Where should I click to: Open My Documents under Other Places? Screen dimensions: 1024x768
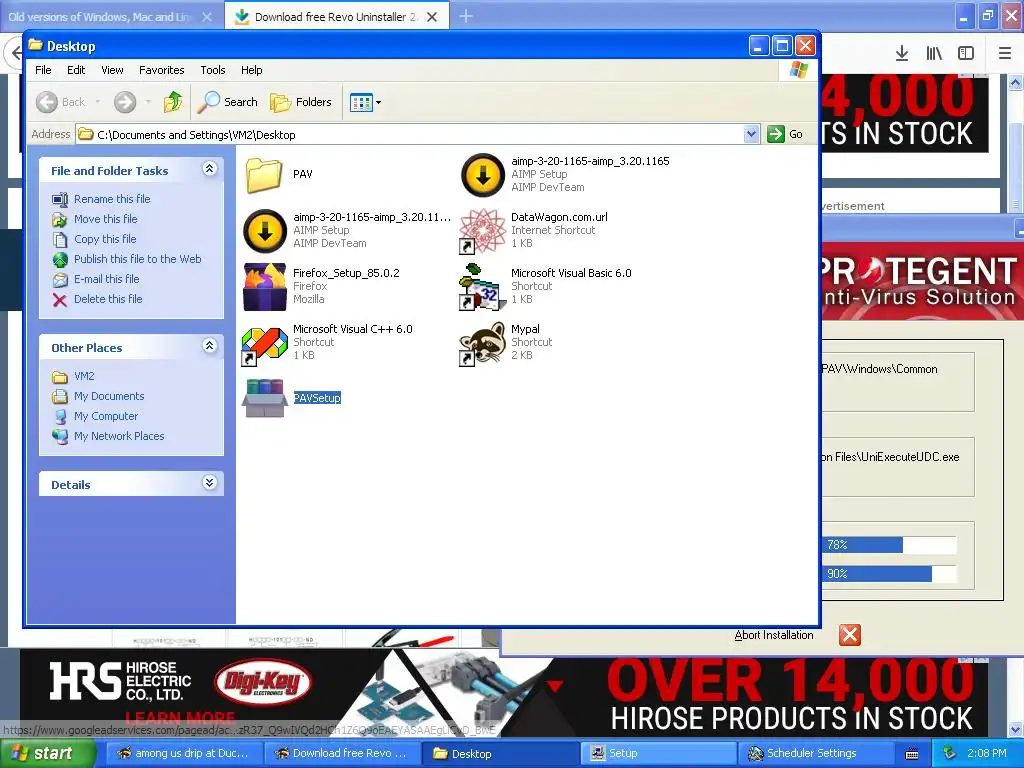point(108,396)
